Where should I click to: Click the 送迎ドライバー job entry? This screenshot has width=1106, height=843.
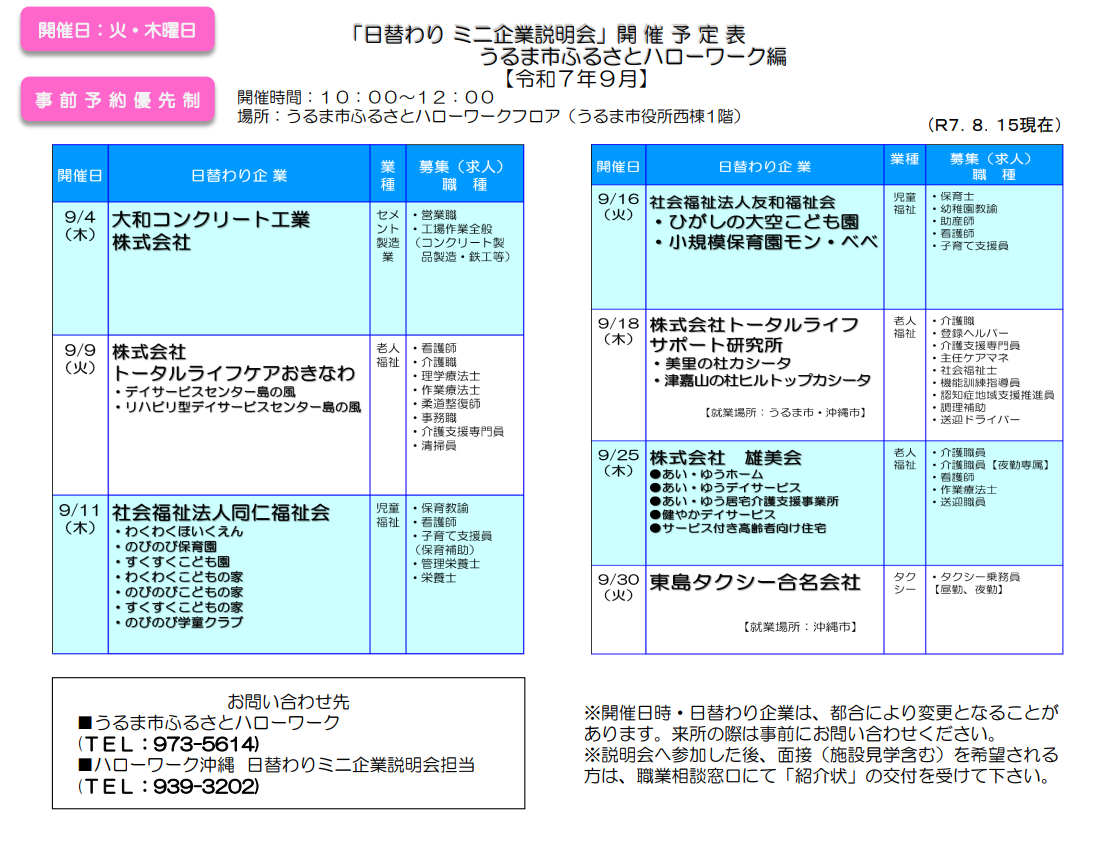(976, 420)
